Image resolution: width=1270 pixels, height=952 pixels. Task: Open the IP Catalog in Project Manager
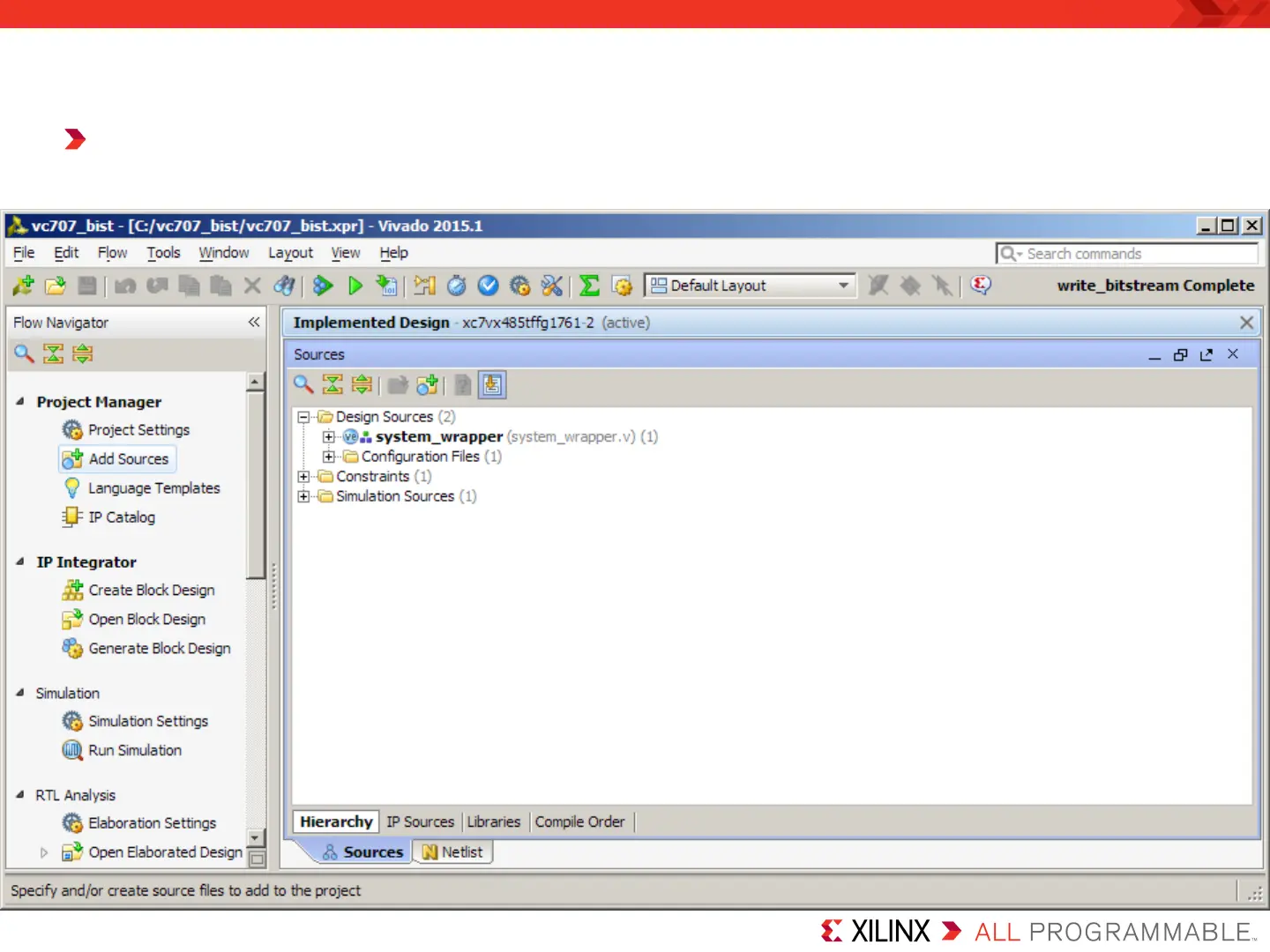pyautogui.click(x=122, y=517)
